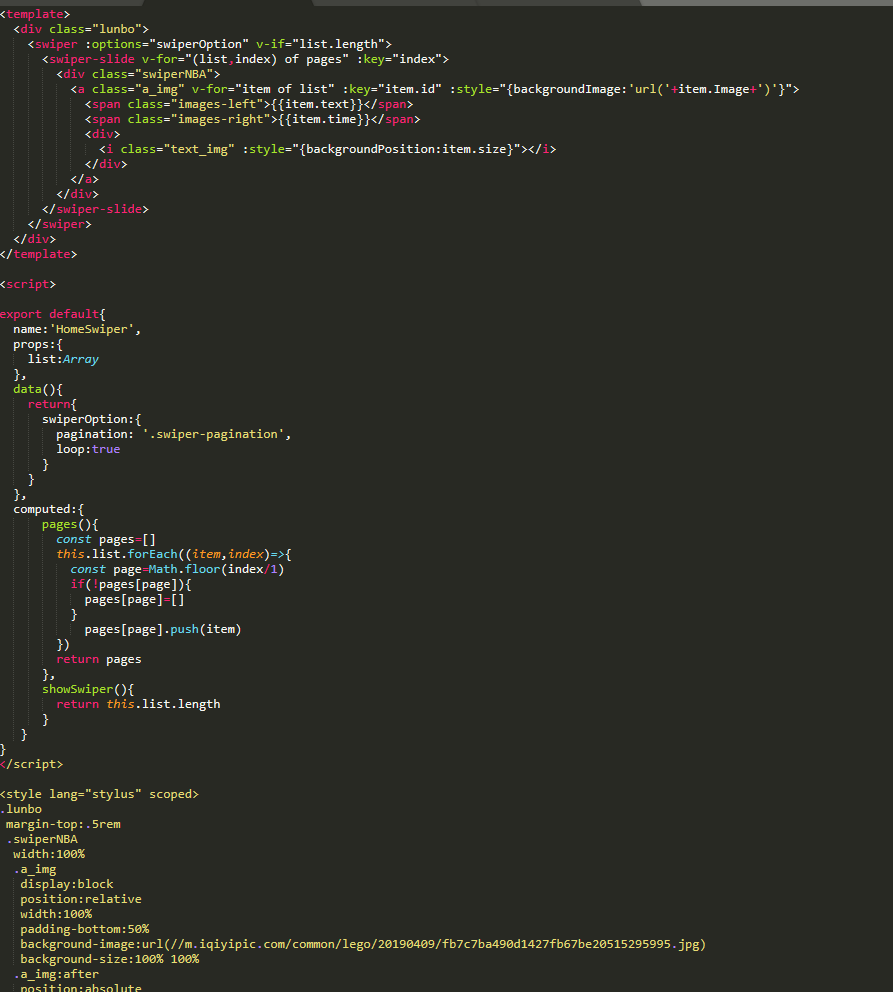Click the 'pages[page]=[]' assignment
Image resolution: width=893 pixels, height=992 pixels.
pyautogui.click(x=135, y=600)
